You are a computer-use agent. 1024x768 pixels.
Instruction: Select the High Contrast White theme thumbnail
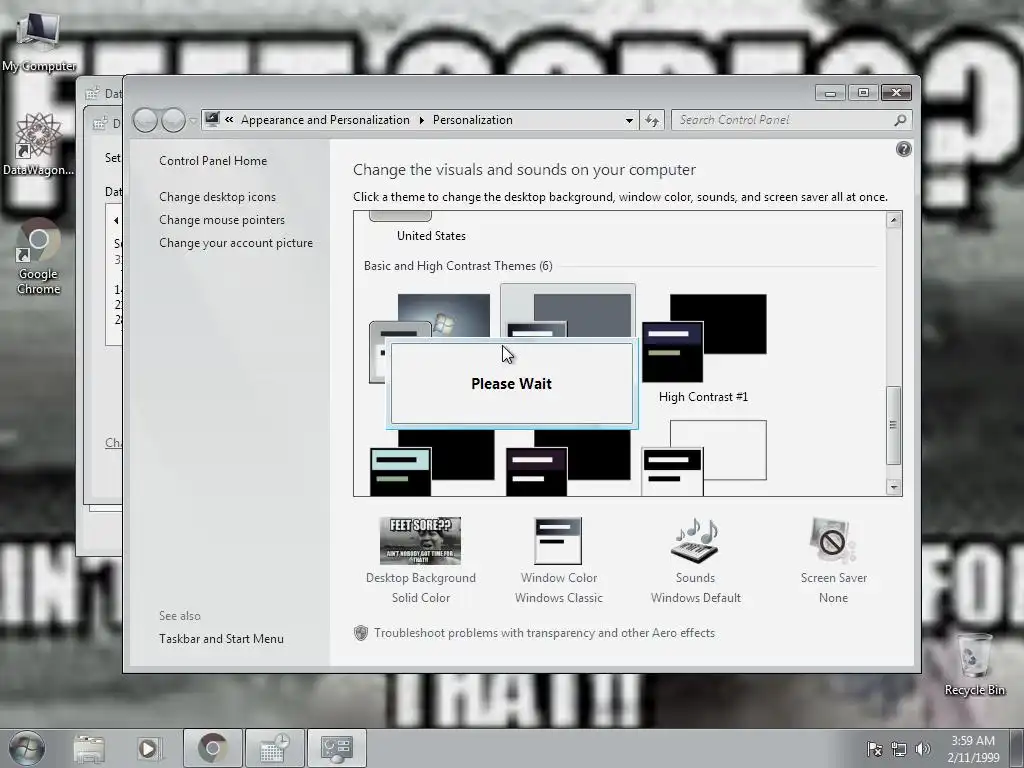[704, 458]
